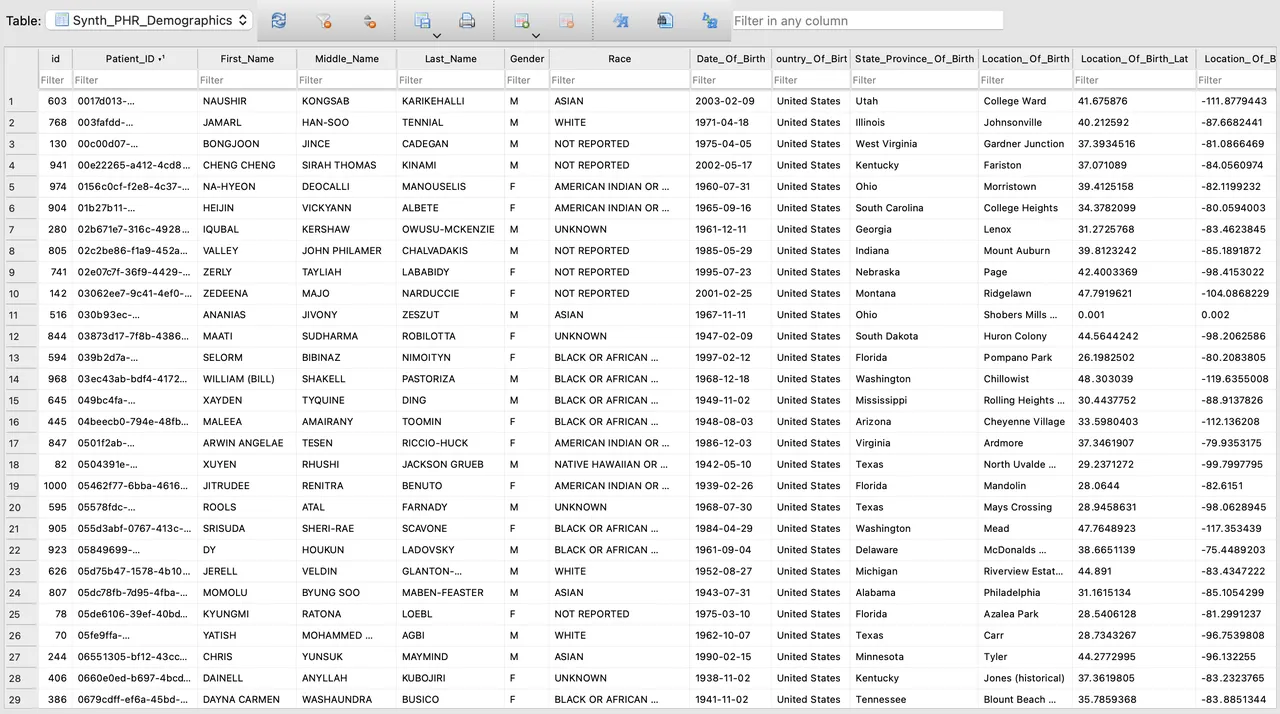Click the refresh table data icon
The width and height of the screenshot is (1280, 714).
coord(279,20)
